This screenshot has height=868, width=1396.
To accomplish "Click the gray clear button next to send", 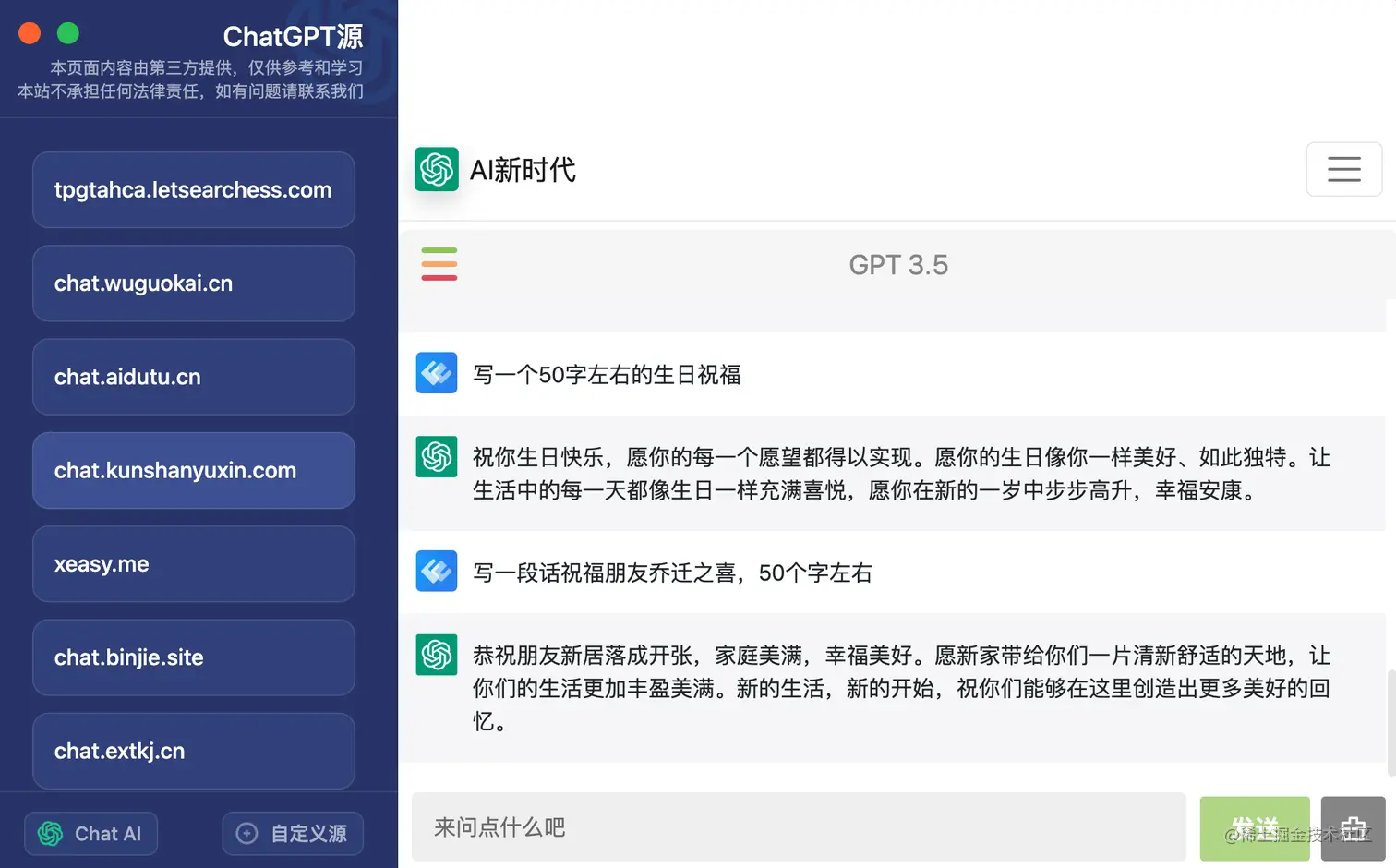I will point(1353,828).
